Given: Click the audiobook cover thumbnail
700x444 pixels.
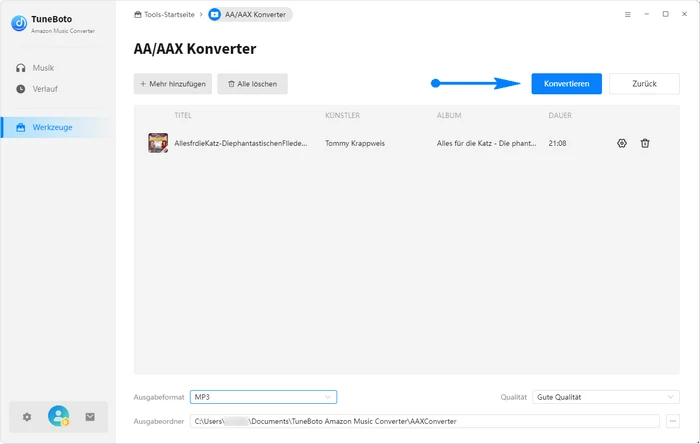Looking at the screenshot, I should pyautogui.click(x=158, y=143).
